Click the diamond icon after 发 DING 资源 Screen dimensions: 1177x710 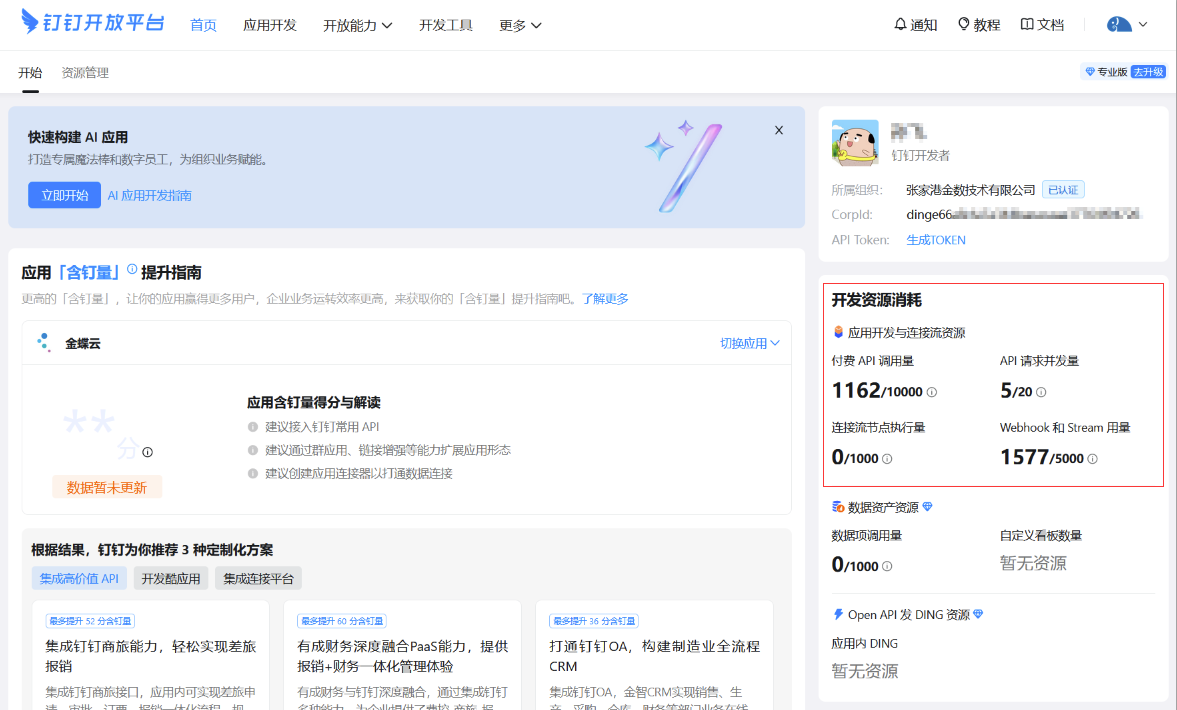[978, 614]
